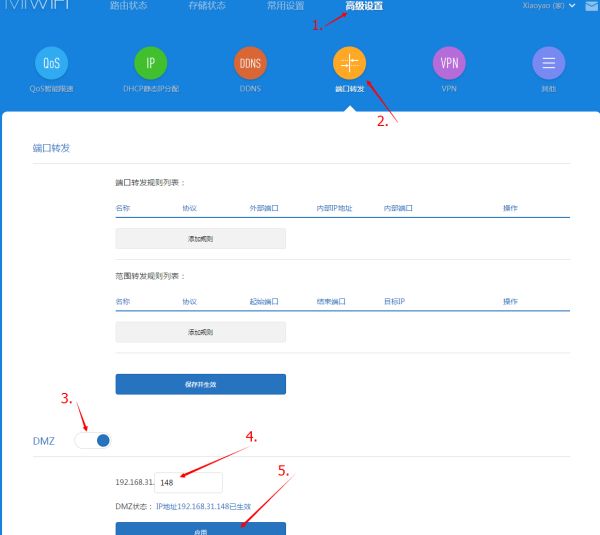600x535 pixels.
Task: Toggle the DMZ switch
Action: pyautogui.click(x=93, y=440)
